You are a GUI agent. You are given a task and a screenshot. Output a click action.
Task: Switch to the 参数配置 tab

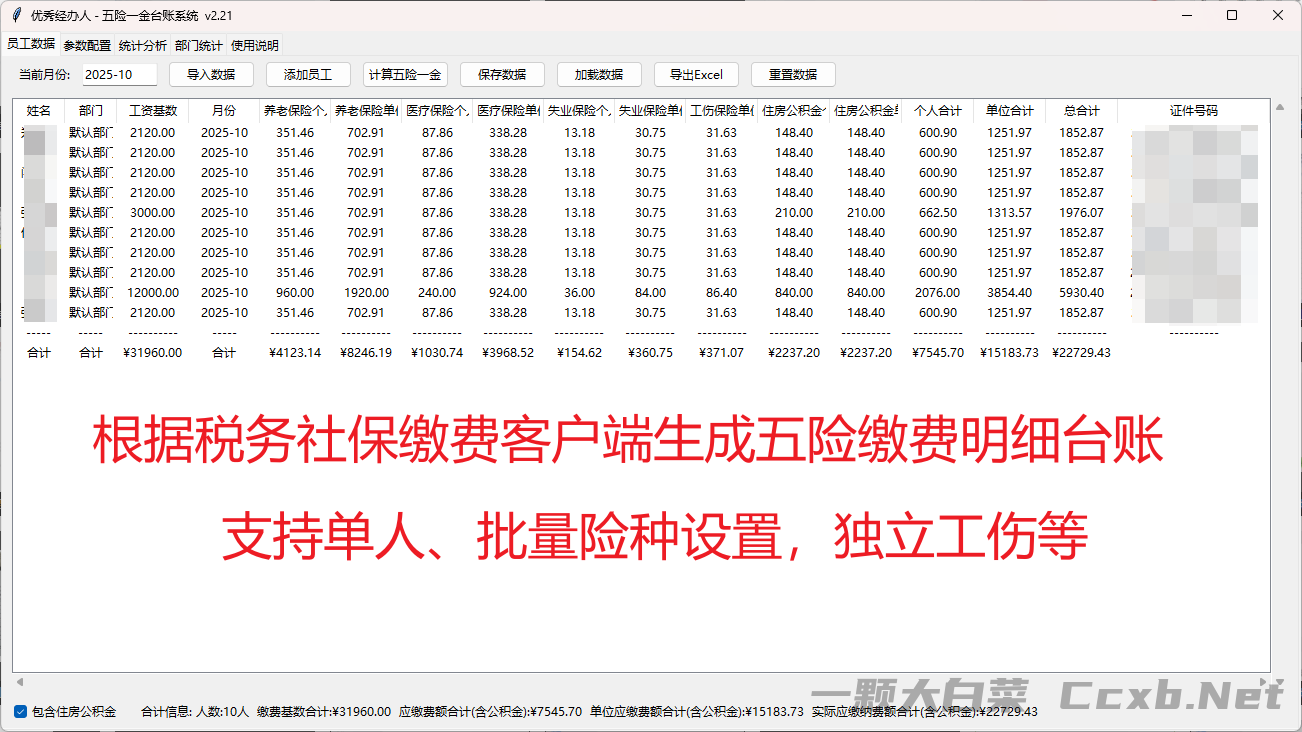[x=87, y=45]
